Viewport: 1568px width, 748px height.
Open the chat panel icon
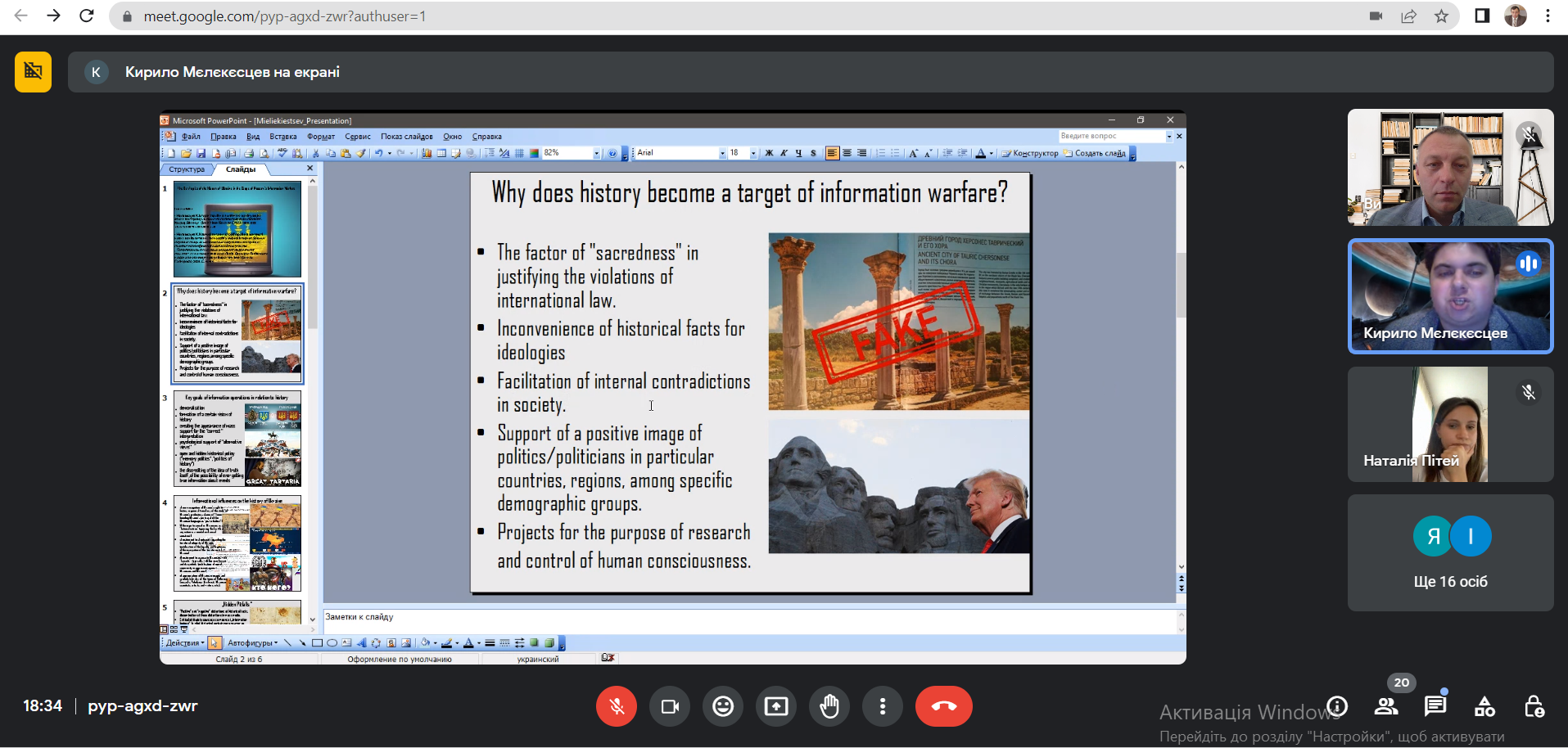tap(1435, 706)
